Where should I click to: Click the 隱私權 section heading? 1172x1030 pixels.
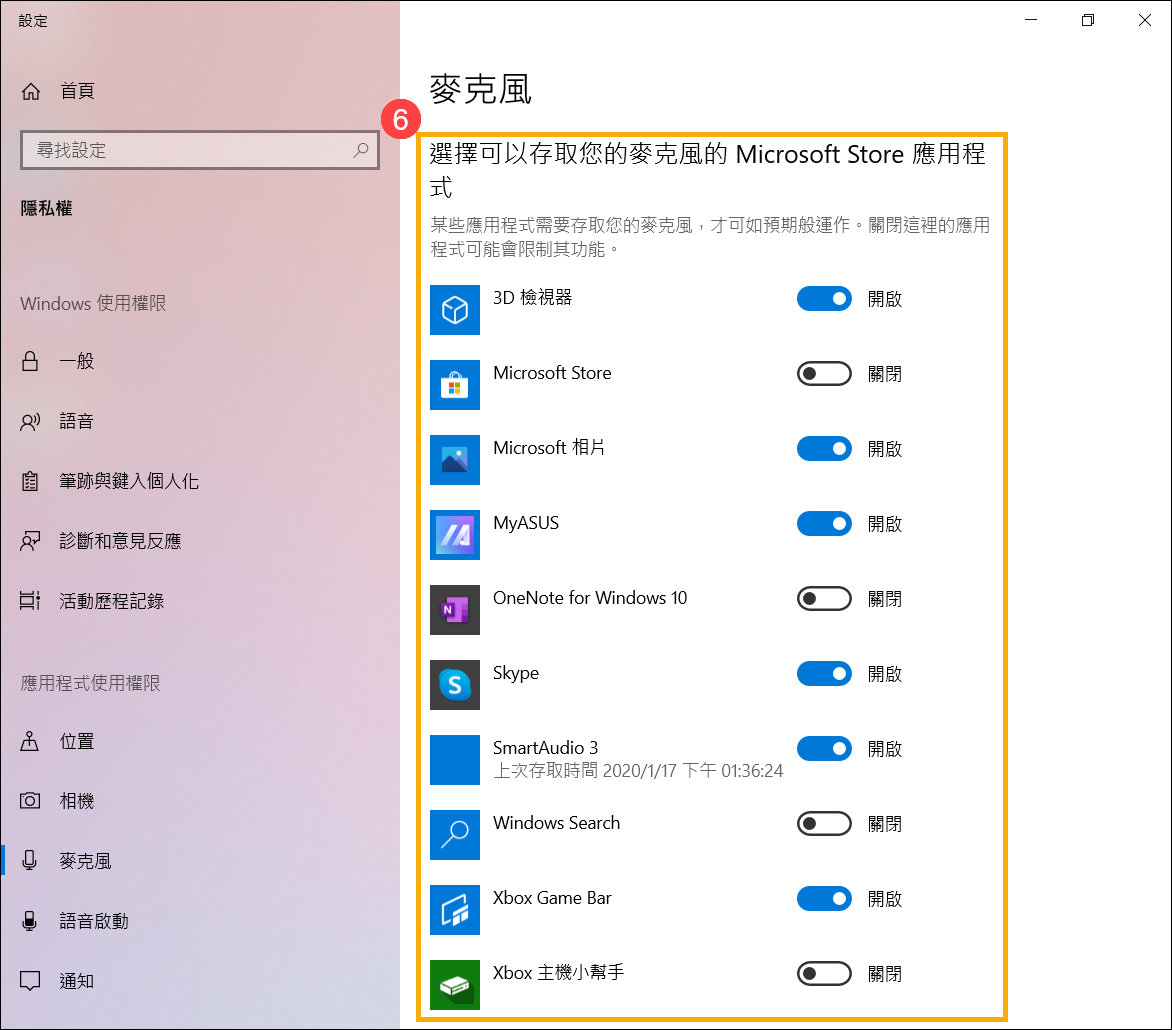(46, 209)
